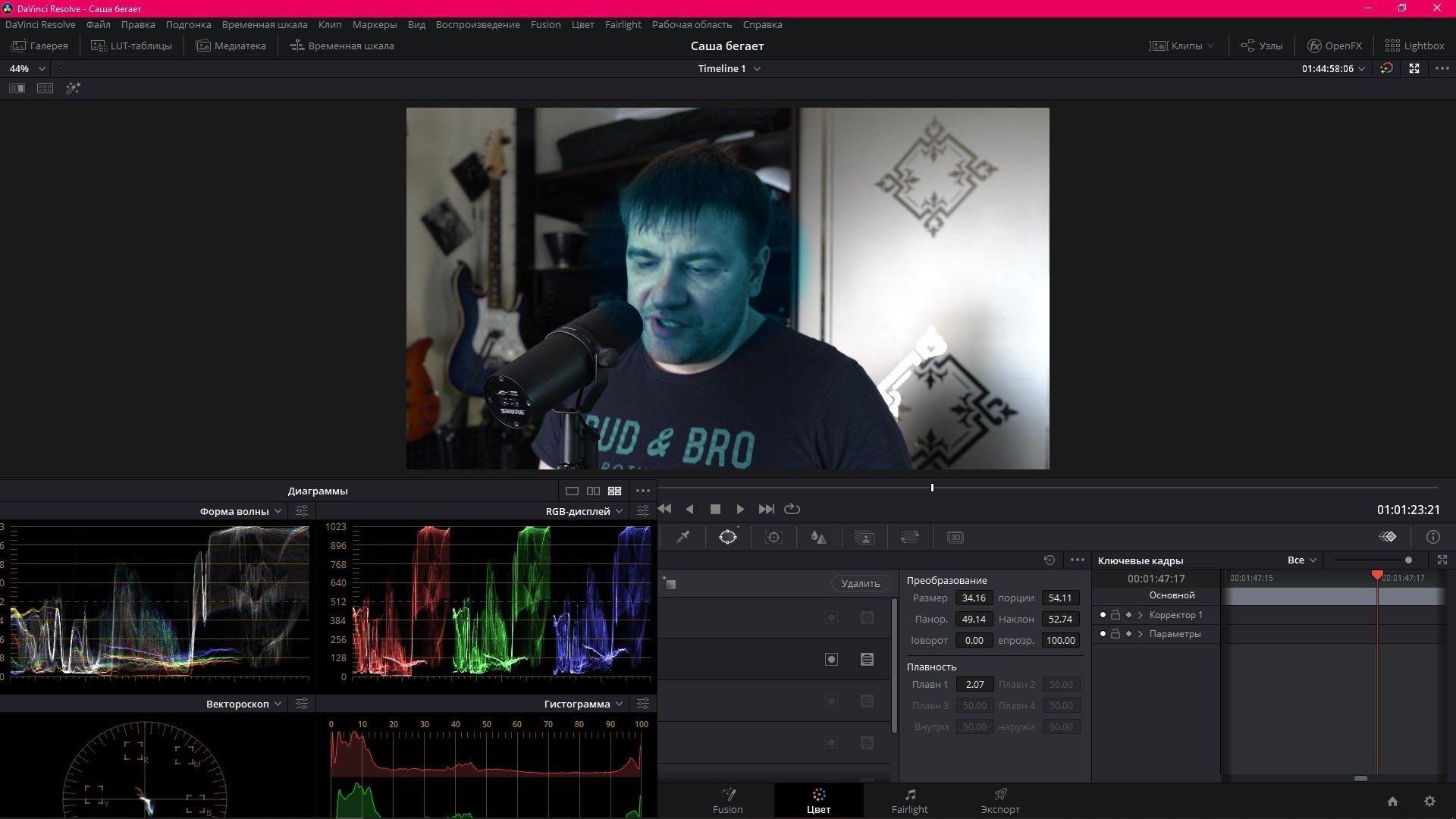1456x819 pixels.
Task: Open the Info palette icon
Action: click(x=1432, y=537)
